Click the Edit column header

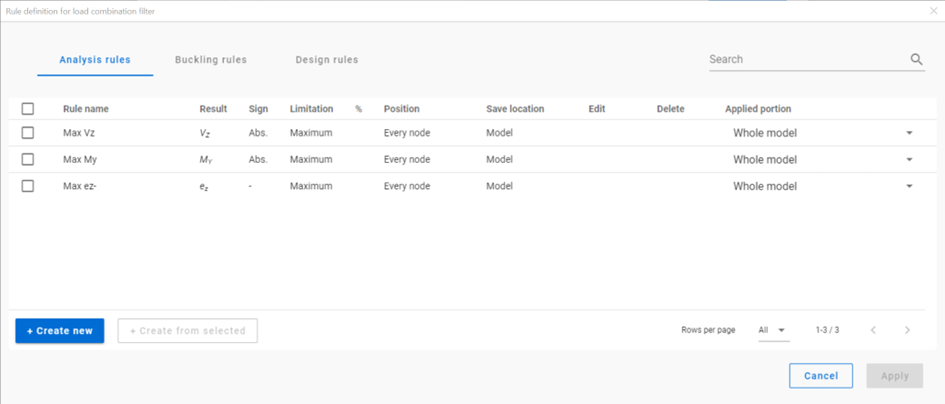(x=597, y=109)
